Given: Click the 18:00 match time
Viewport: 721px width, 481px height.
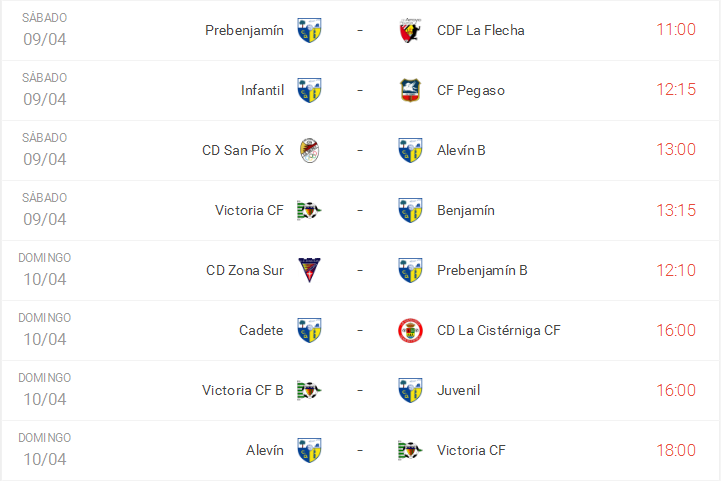Looking at the screenshot, I should (675, 450).
